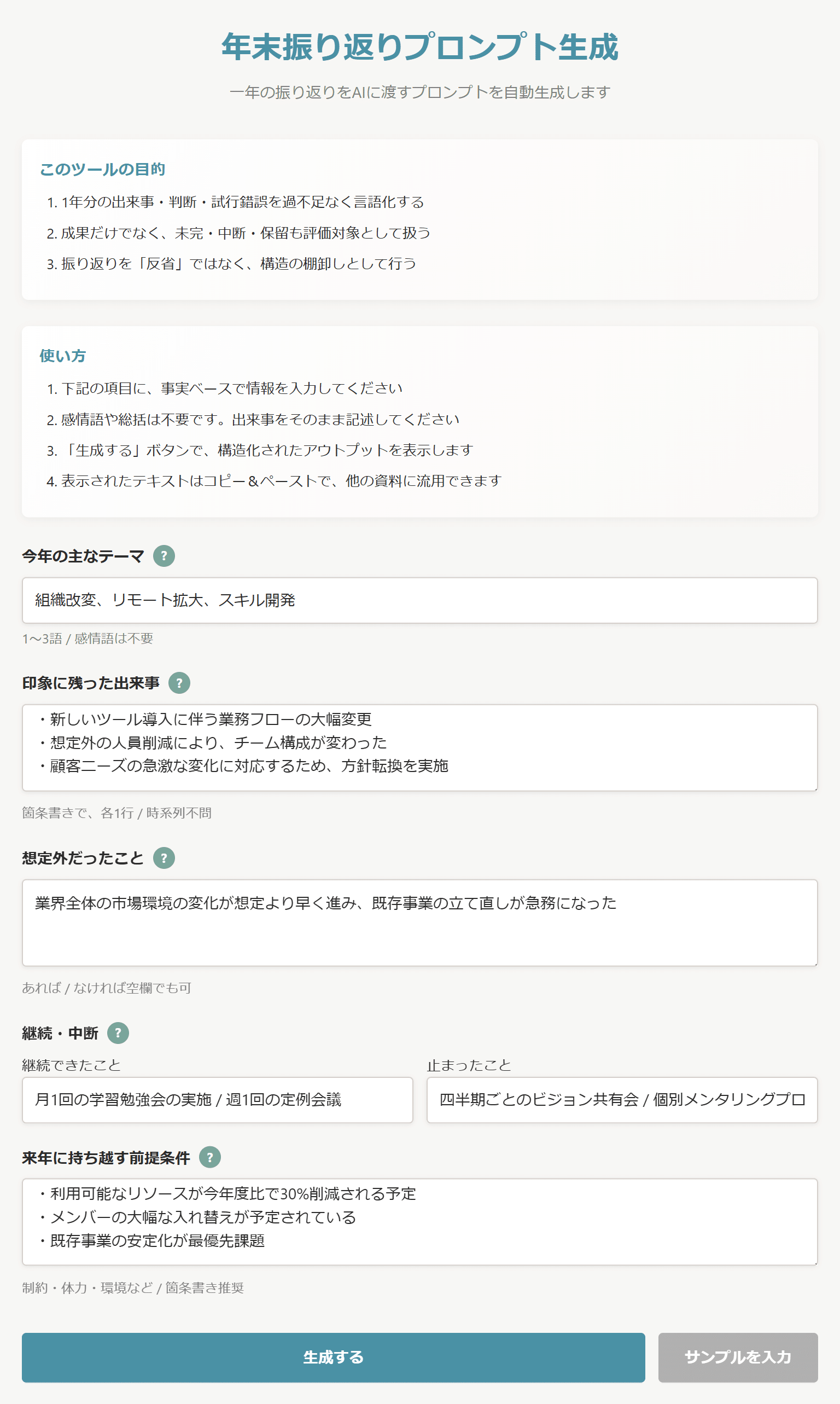Click resize handle of 印象に残った出来事 textarea
Screen dimensions: 840x1404
814,788
